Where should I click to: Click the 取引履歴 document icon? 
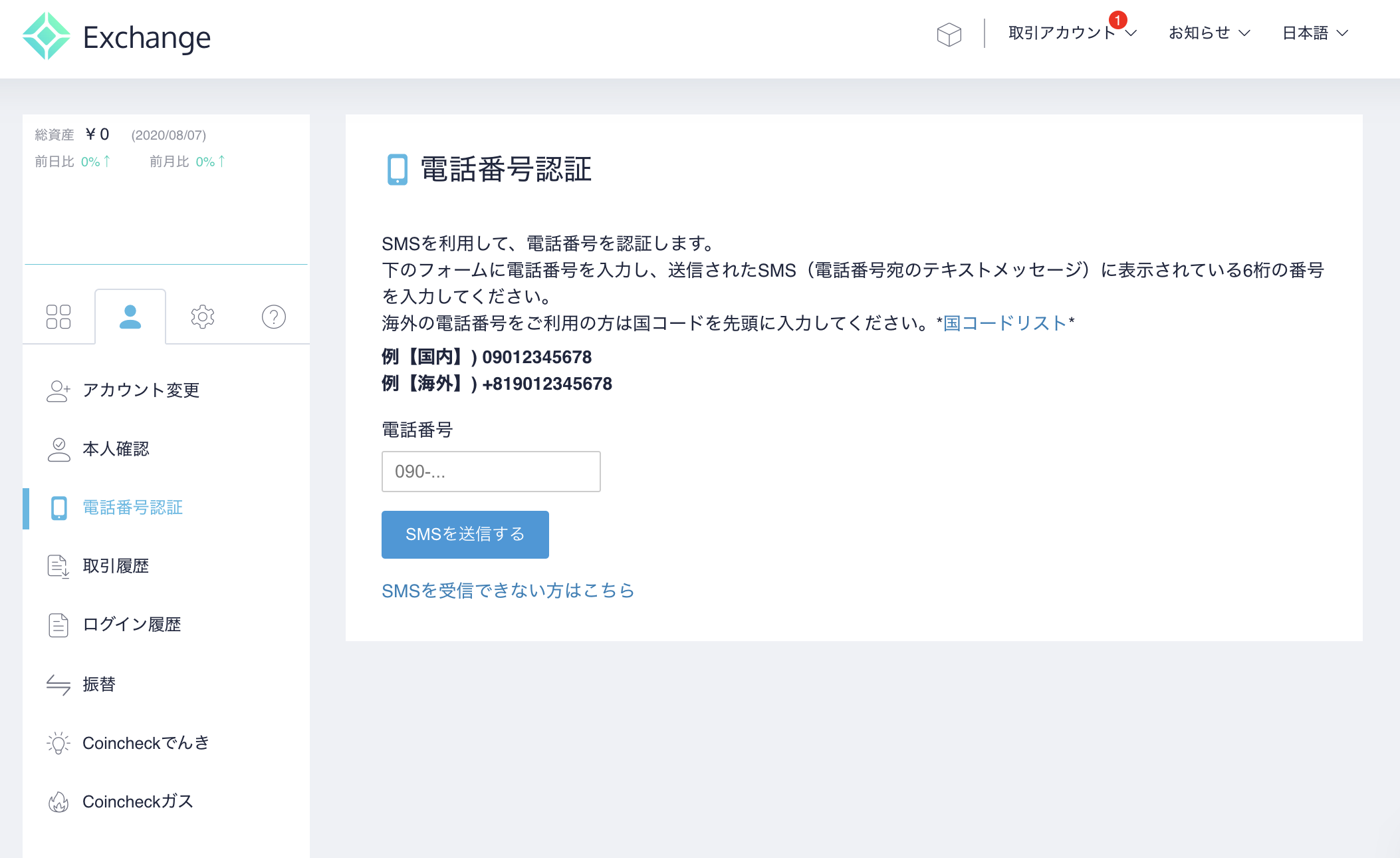point(58,567)
